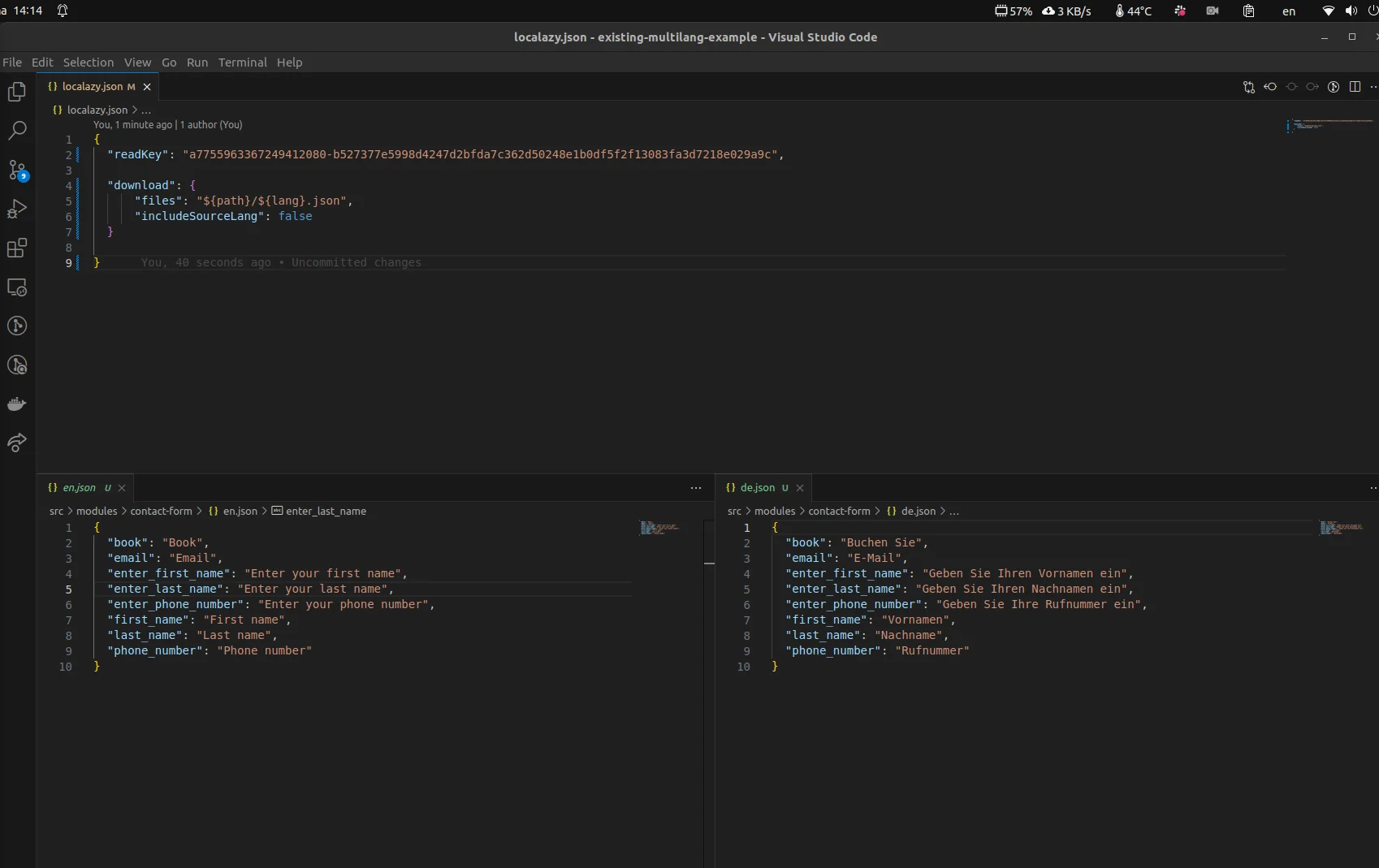Open the Search view in activity bar
Screen dimensions: 1379x868
click(17, 131)
